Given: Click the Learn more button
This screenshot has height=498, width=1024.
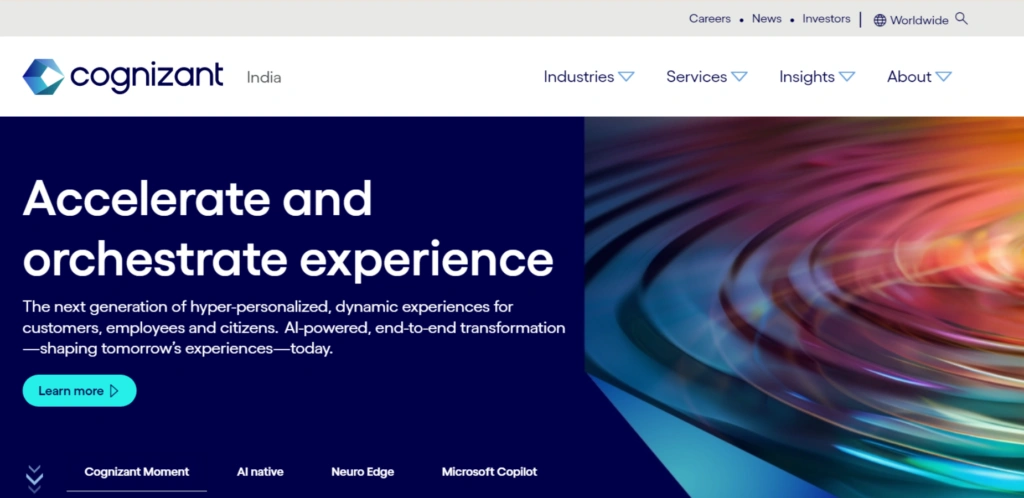Looking at the screenshot, I should coord(80,391).
